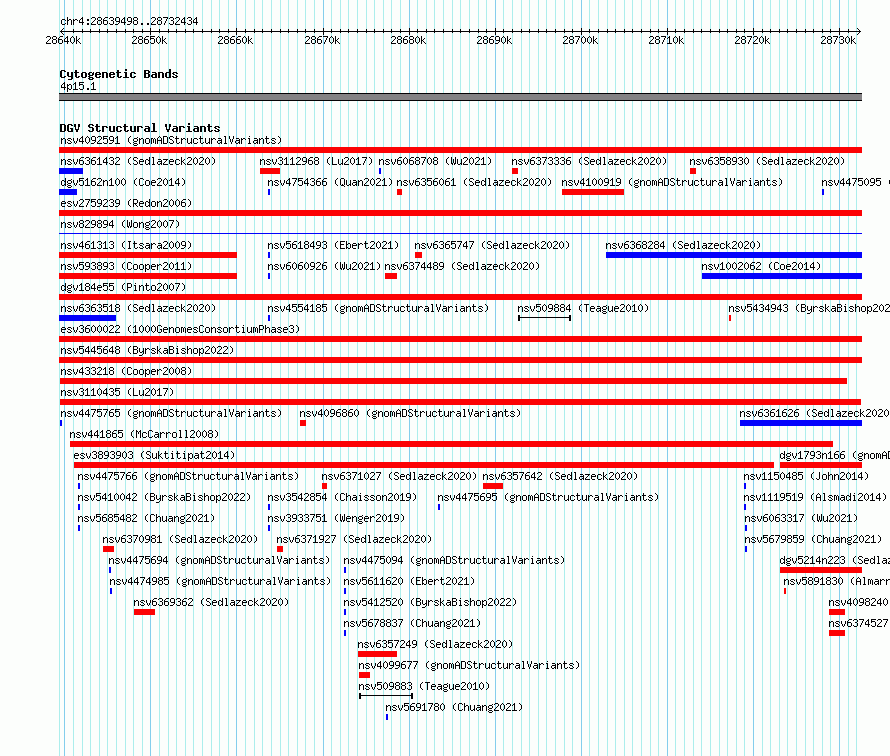Viewport: 890px width, 756px height.
Task: Click nsv1002062 (Coe2014) label
Action: (x=761, y=266)
